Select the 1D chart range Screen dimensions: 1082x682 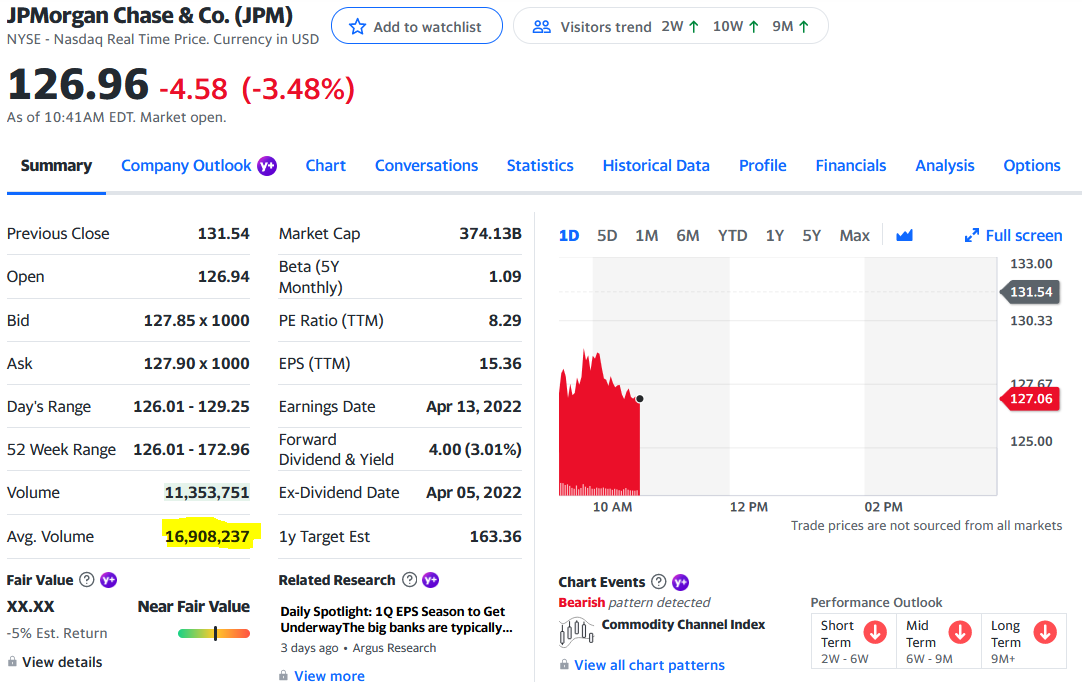pos(569,235)
